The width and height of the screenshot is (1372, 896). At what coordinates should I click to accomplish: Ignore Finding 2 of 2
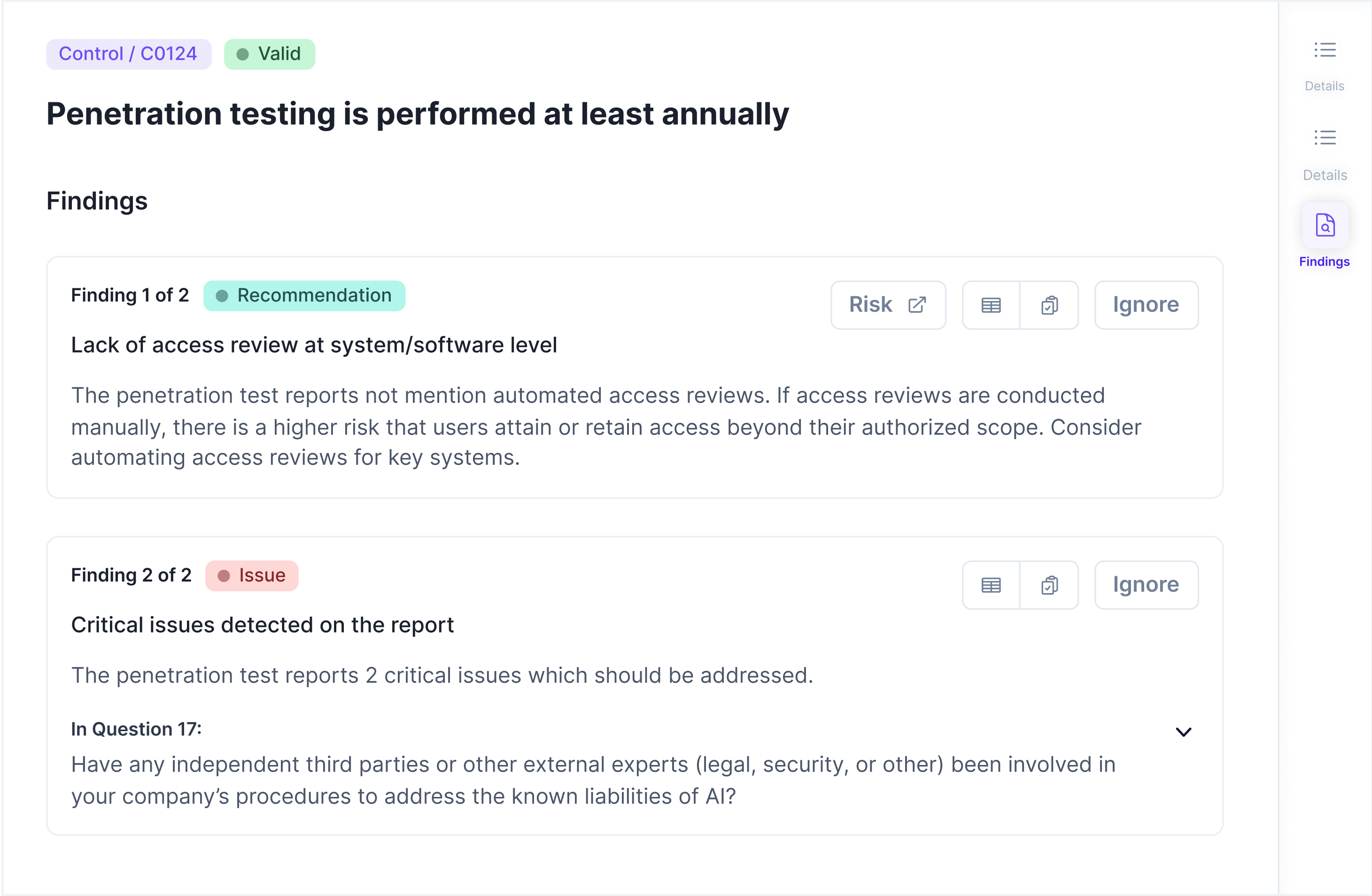point(1146,585)
